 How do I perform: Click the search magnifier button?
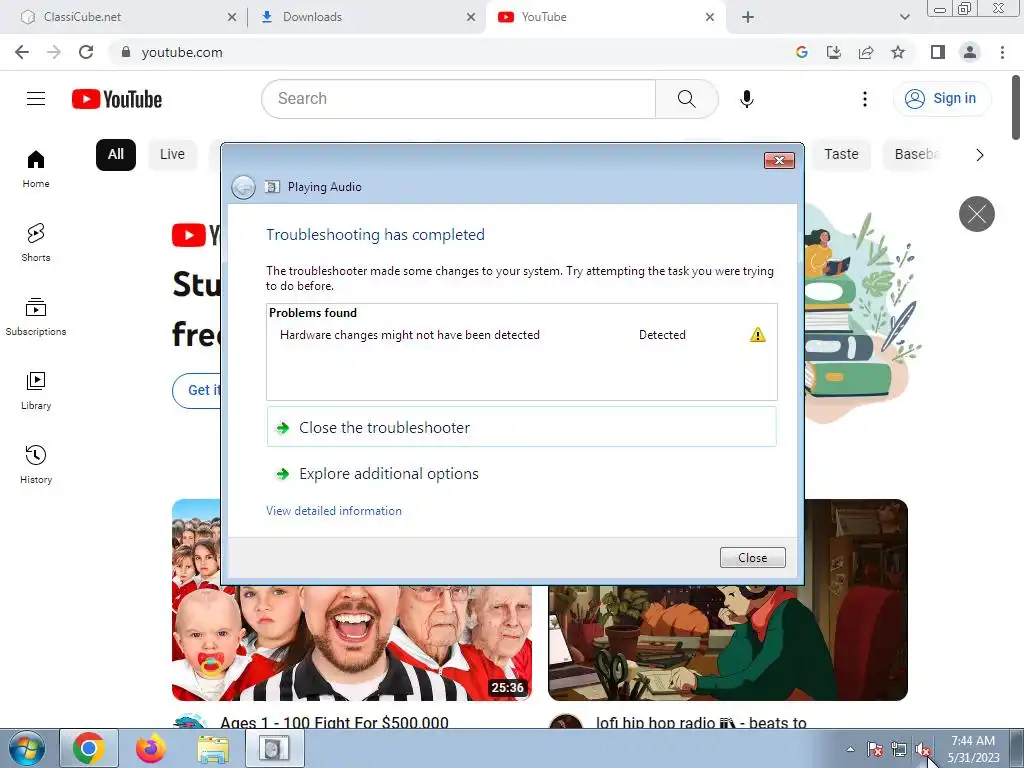point(686,99)
